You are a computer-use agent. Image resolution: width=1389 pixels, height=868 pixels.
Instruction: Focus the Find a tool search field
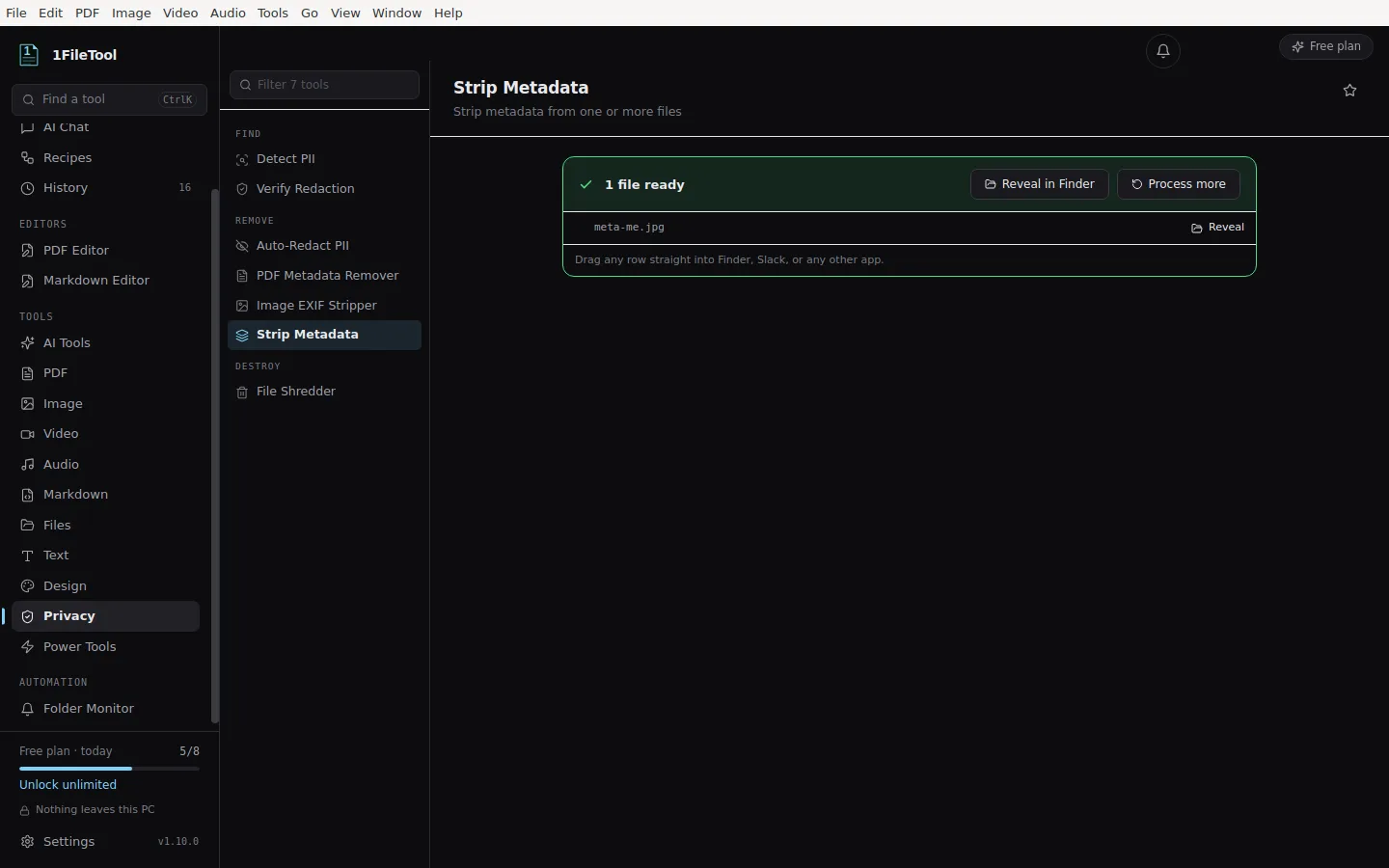coord(109,99)
